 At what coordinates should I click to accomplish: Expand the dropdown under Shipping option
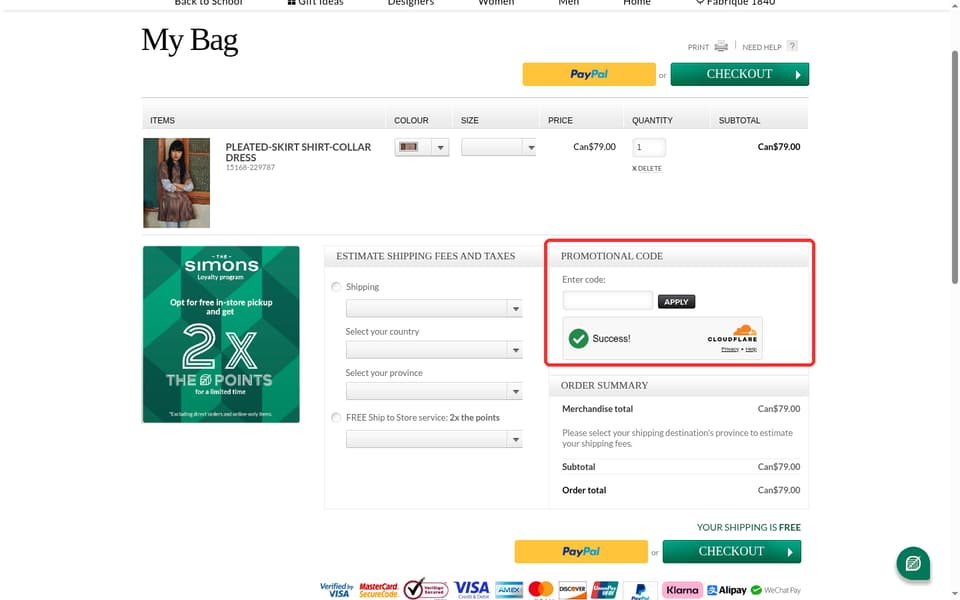[x=433, y=309]
